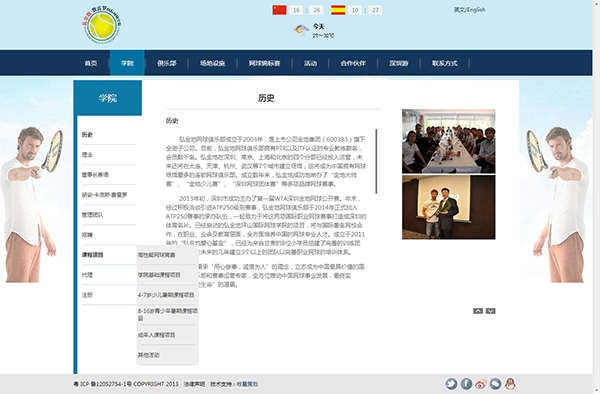Select 4-7岁 summer course in the flyout submenu
Viewport: 600px width, 394px height.
click(x=166, y=295)
